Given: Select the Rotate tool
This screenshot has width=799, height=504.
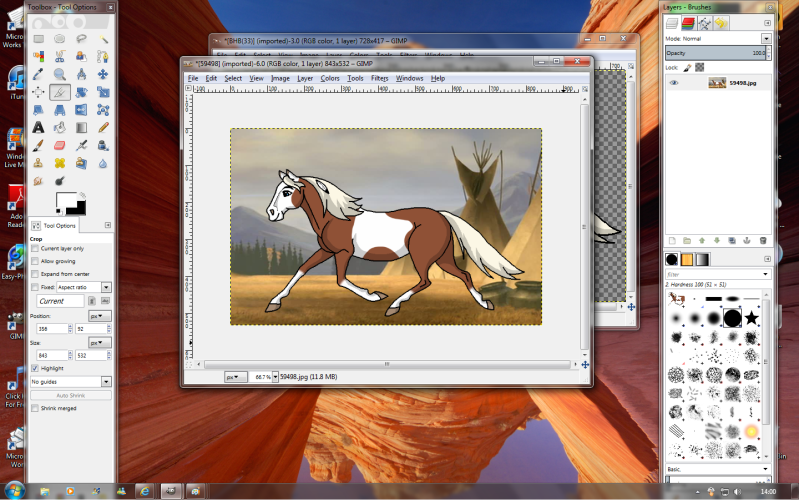Looking at the screenshot, I should pos(81,92).
